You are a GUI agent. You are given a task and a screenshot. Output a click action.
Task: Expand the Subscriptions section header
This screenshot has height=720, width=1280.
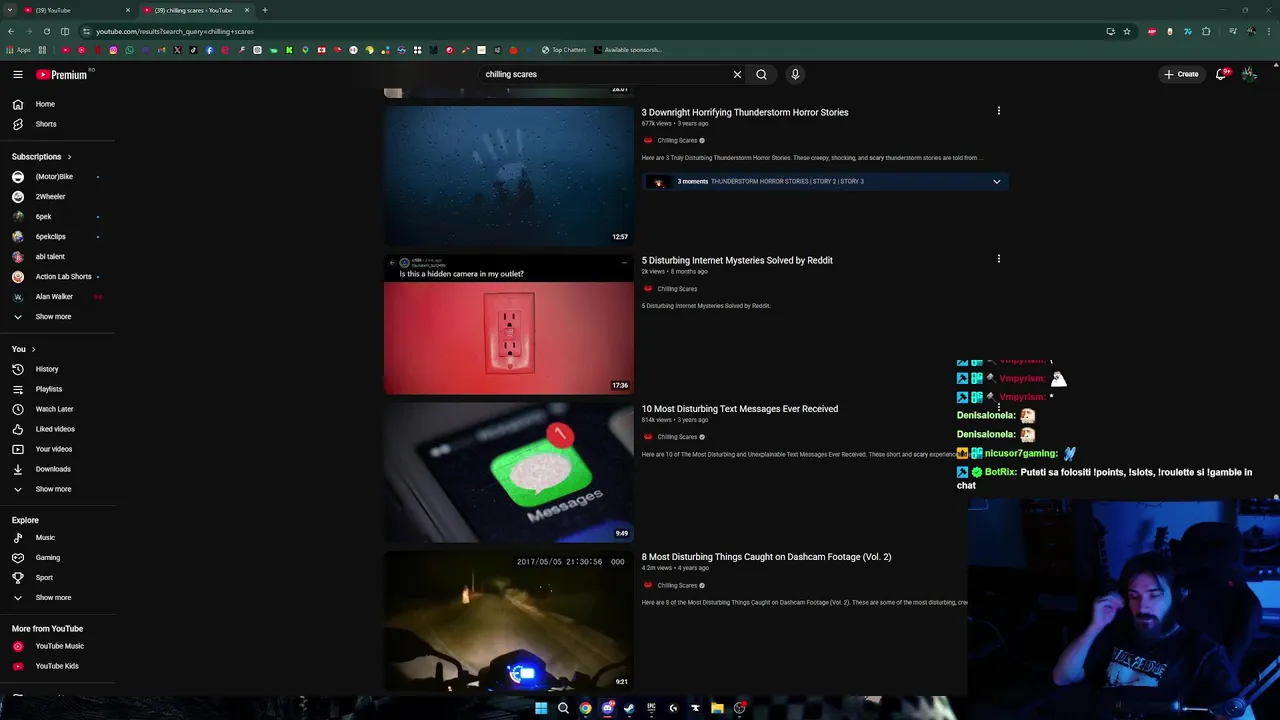[42, 157]
